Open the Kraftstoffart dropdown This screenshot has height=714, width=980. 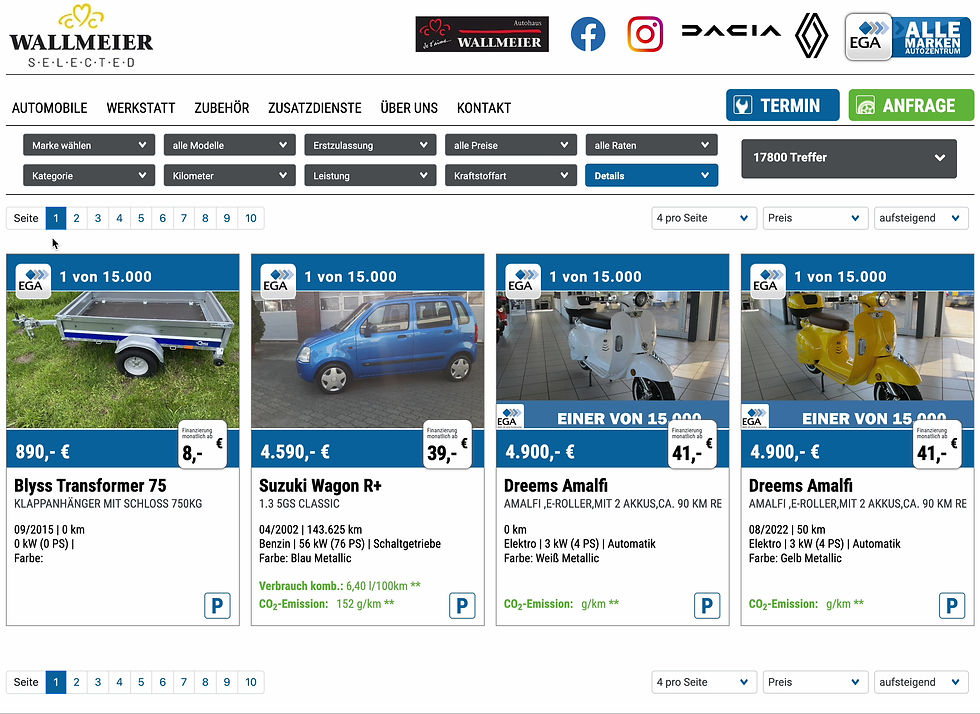click(x=511, y=176)
